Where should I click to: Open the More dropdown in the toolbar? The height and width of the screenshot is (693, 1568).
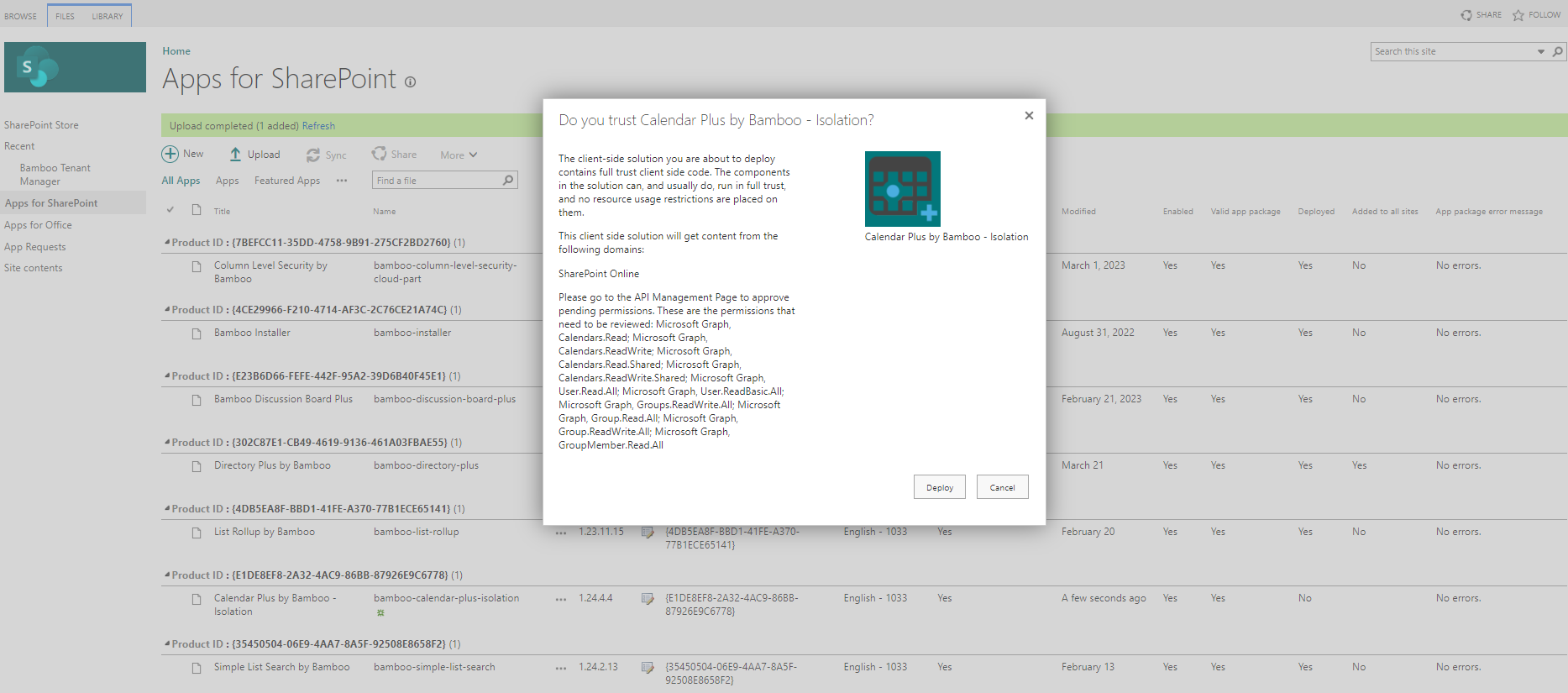click(x=459, y=155)
